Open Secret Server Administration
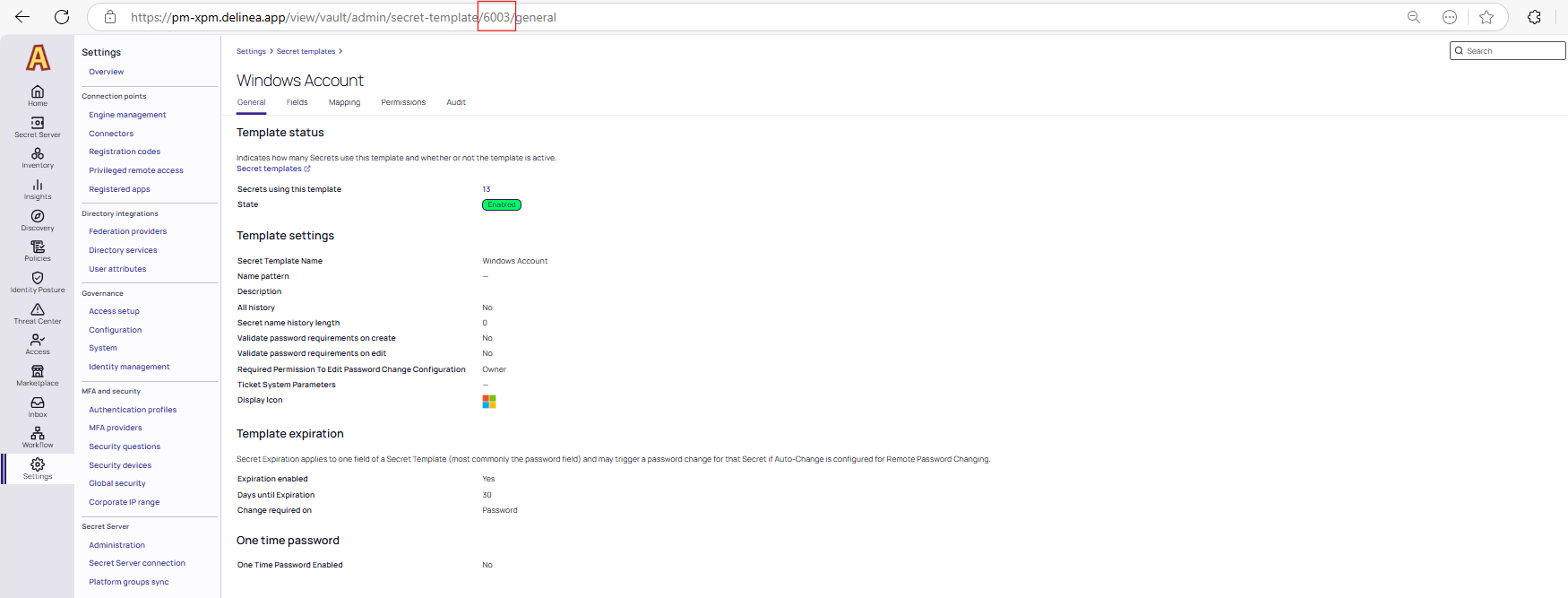 116,545
